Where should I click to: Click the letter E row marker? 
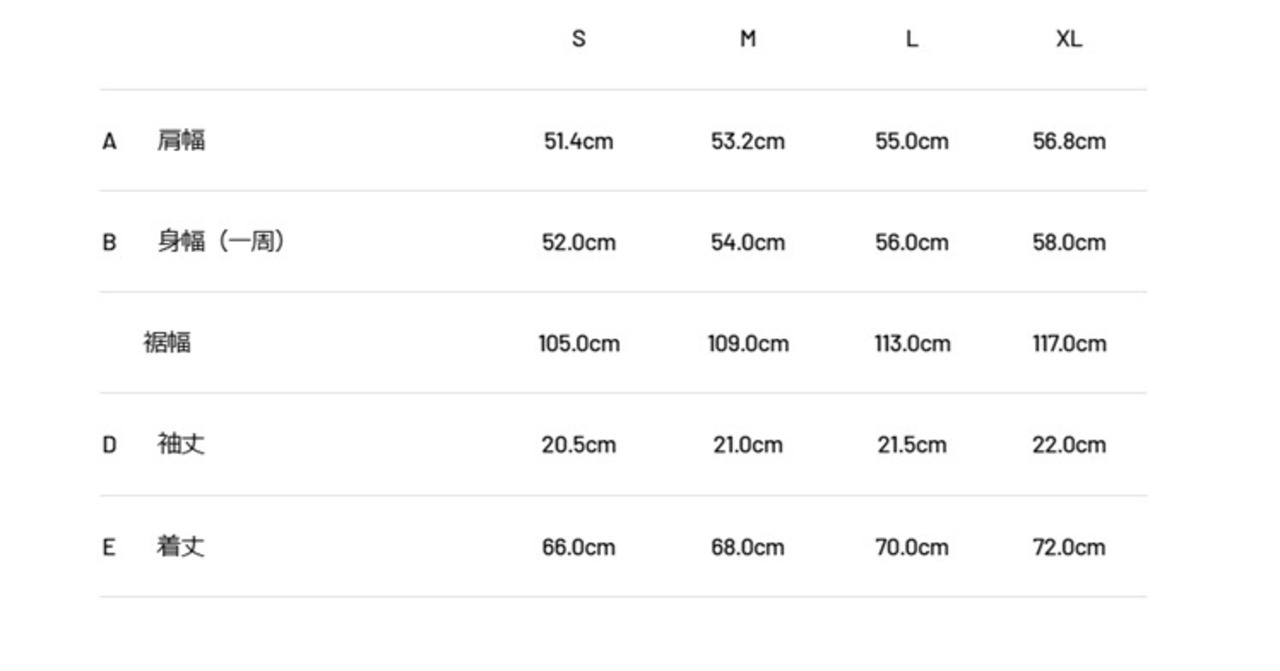[x=109, y=547]
